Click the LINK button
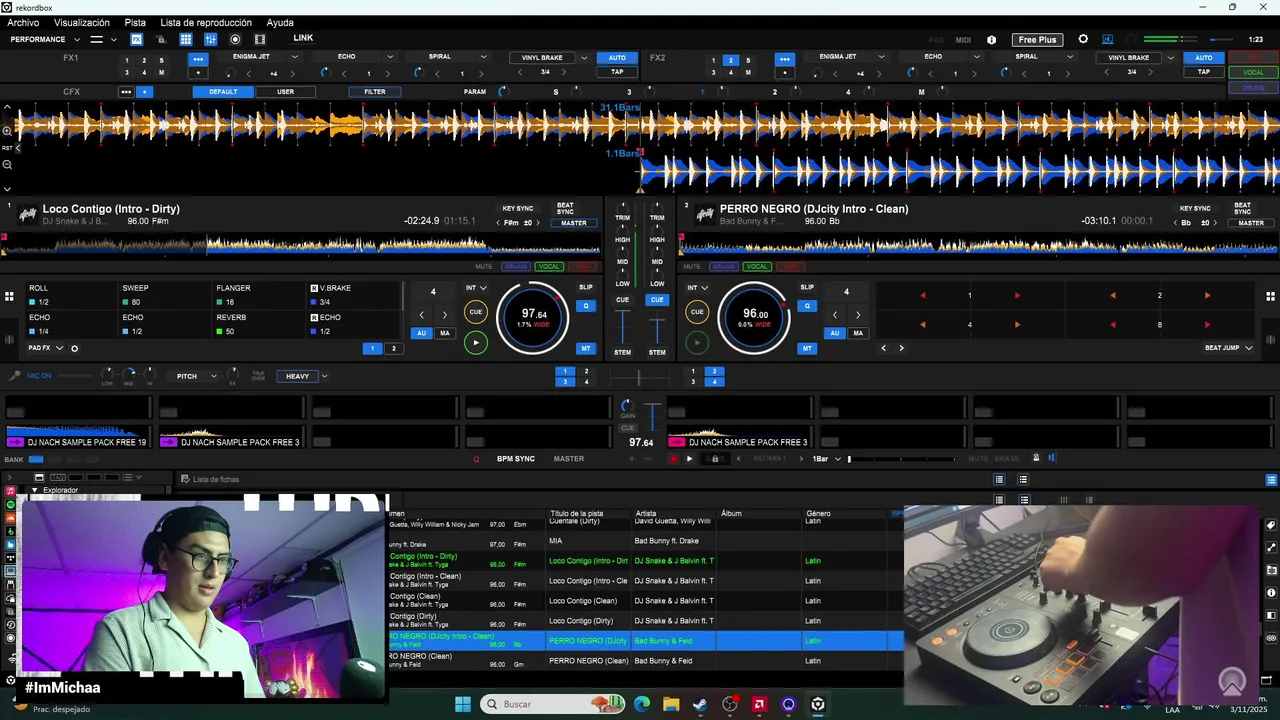Screen dimensions: 1280x720 (x=303, y=38)
